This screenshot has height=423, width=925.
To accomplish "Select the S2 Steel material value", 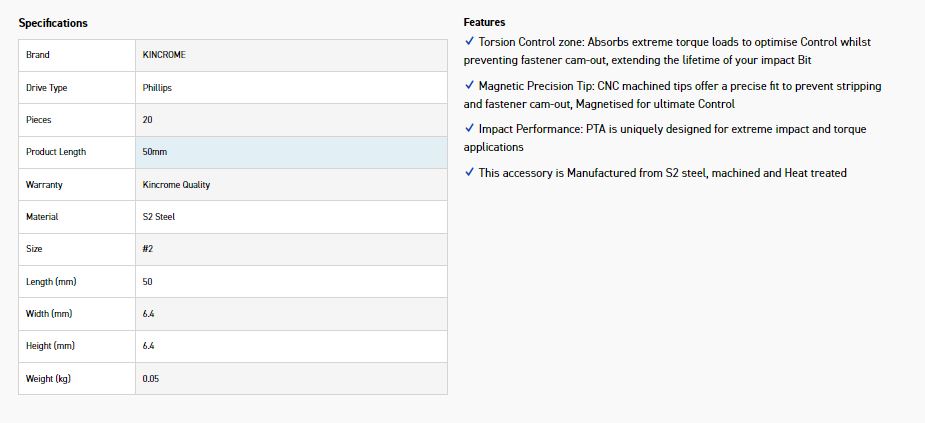I will [x=159, y=217].
